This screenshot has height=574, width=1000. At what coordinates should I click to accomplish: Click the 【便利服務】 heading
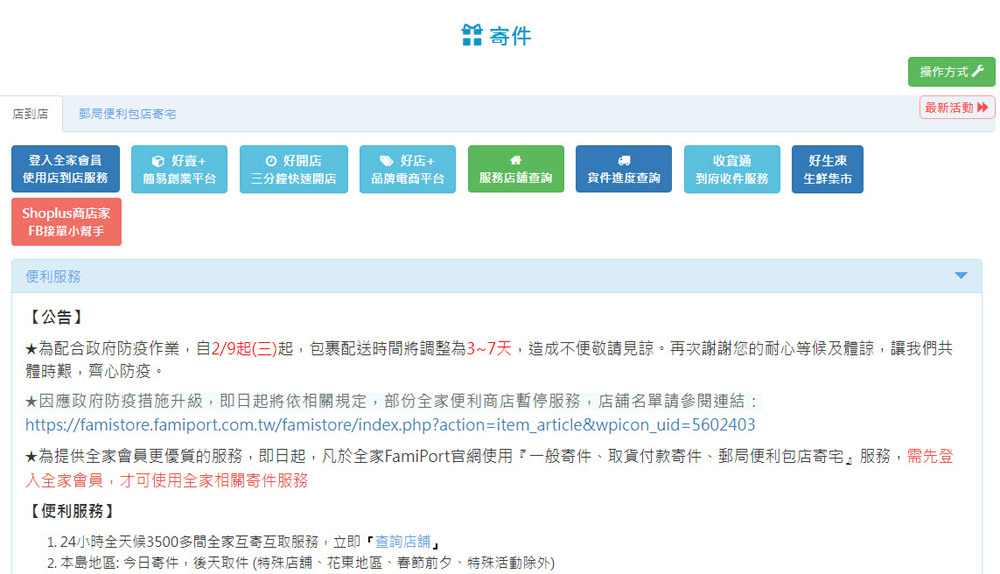[x=73, y=511]
